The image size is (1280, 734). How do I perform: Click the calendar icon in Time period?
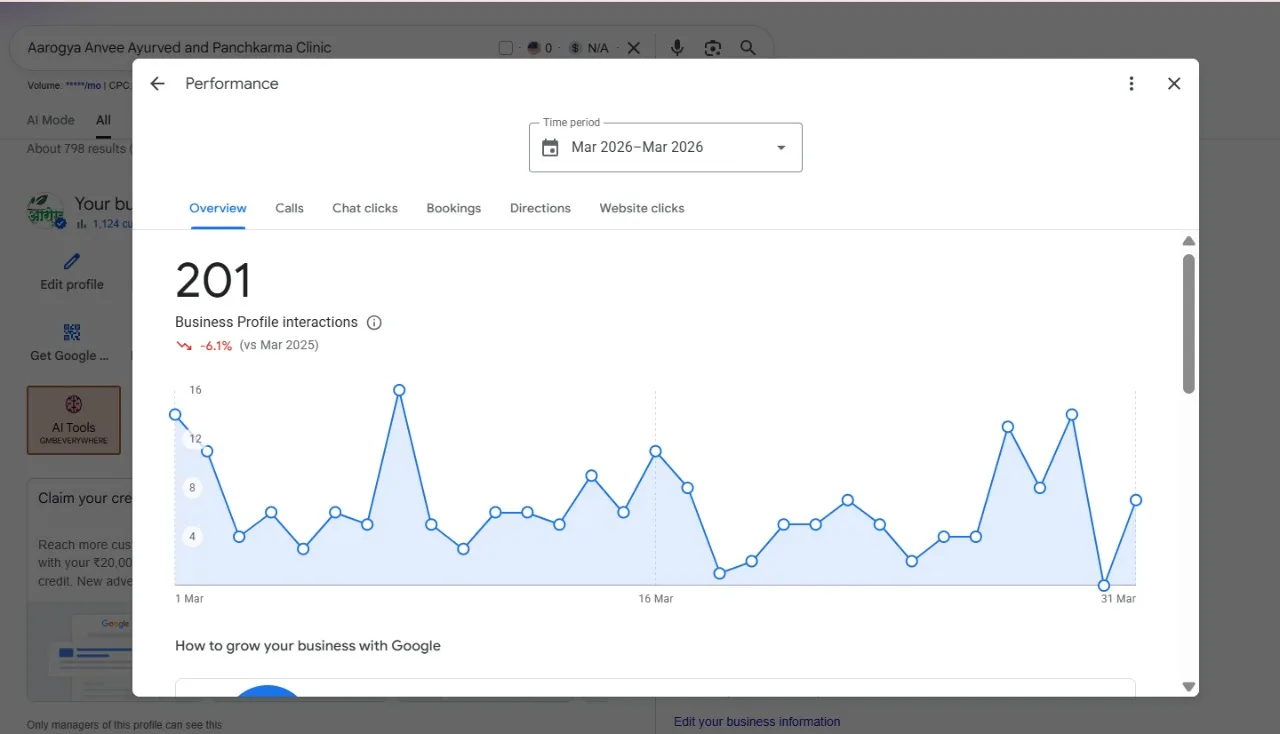point(550,148)
